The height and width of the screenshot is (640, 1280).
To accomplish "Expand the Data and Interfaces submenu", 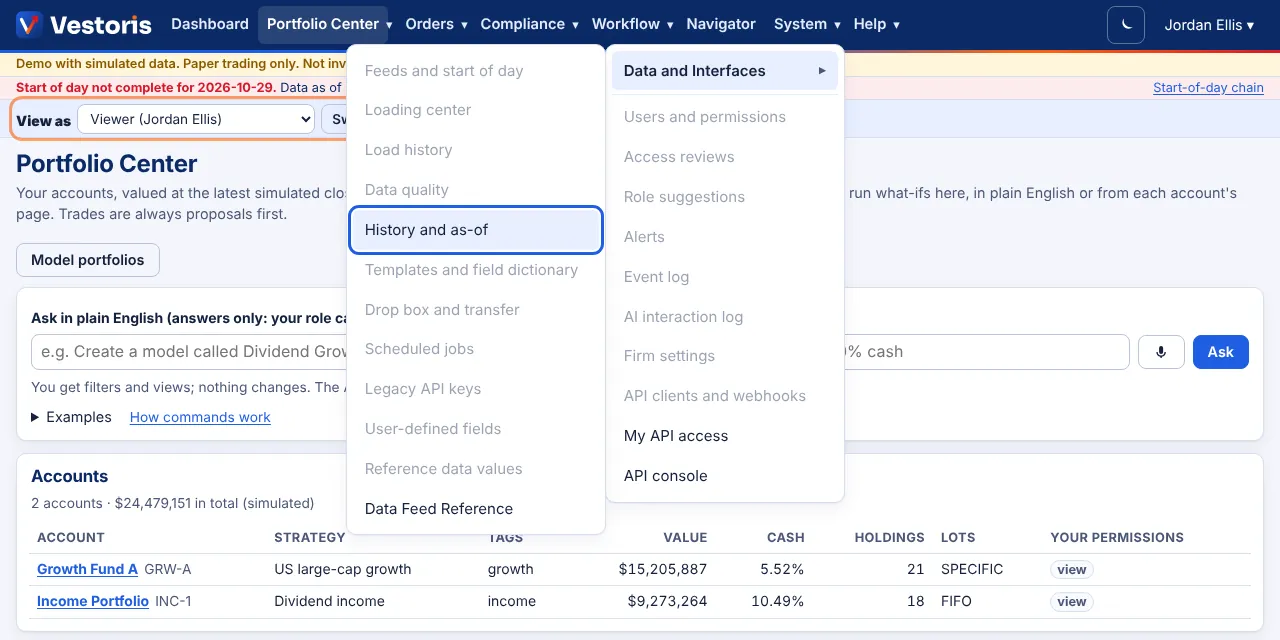I will tap(725, 71).
